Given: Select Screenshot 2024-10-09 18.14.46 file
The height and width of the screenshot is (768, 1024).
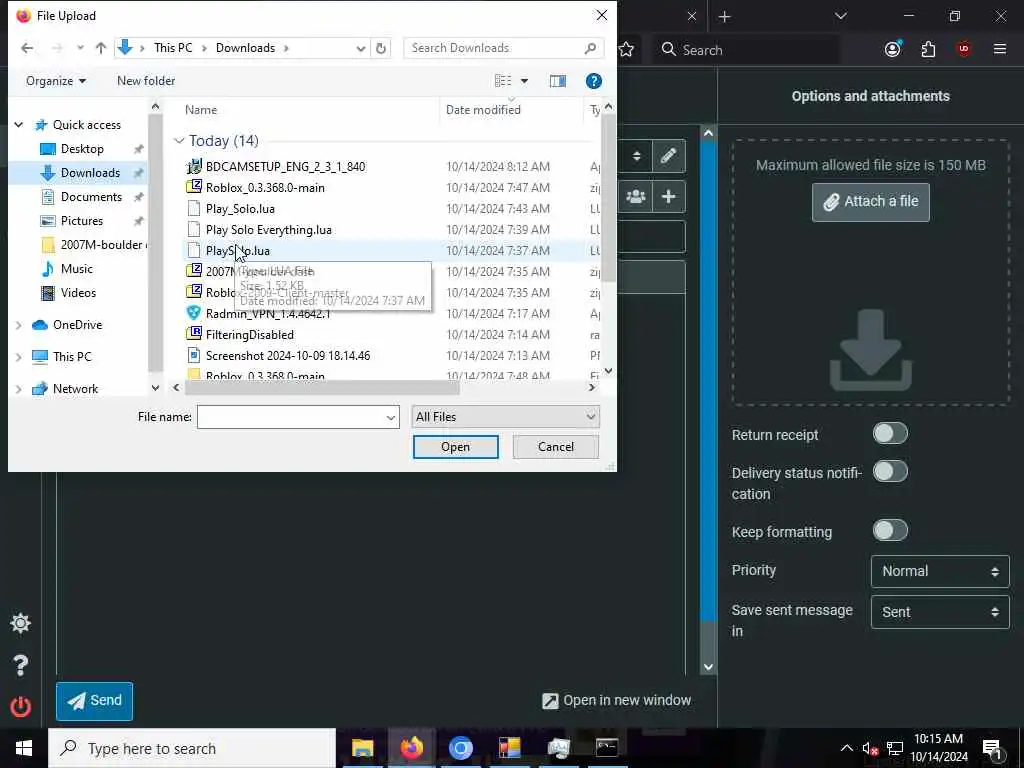Looking at the screenshot, I should tap(287, 355).
